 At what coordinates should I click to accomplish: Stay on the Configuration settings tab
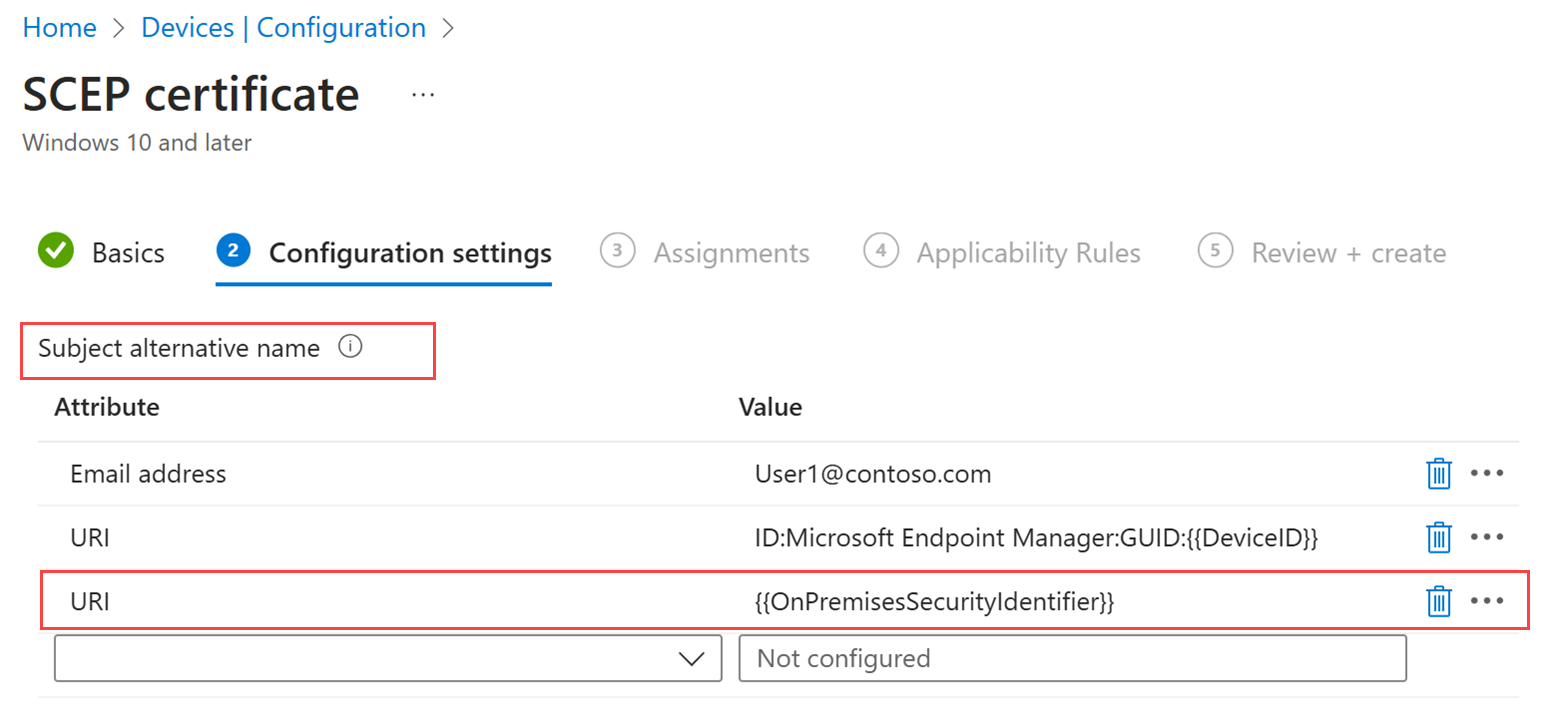pyautogui.click(x=410, y=252)
